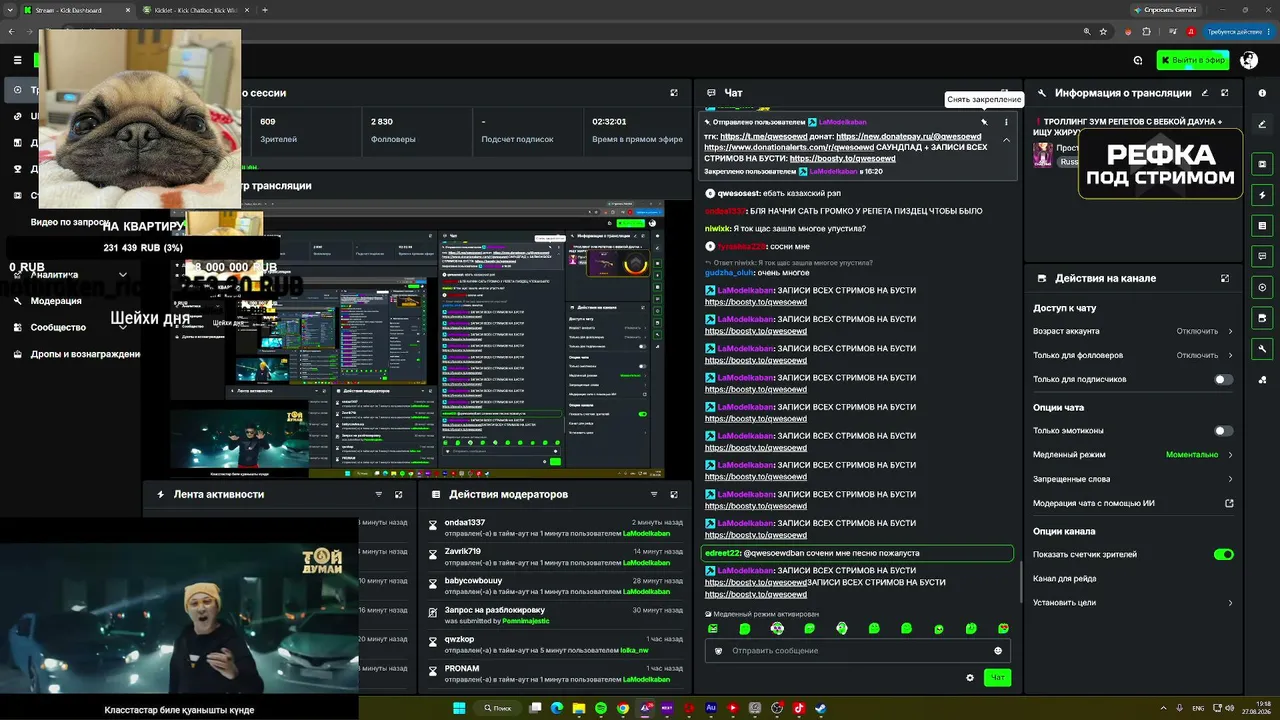Open account age setting
Screen dimensions: 1280x720
pos(1133,331)
